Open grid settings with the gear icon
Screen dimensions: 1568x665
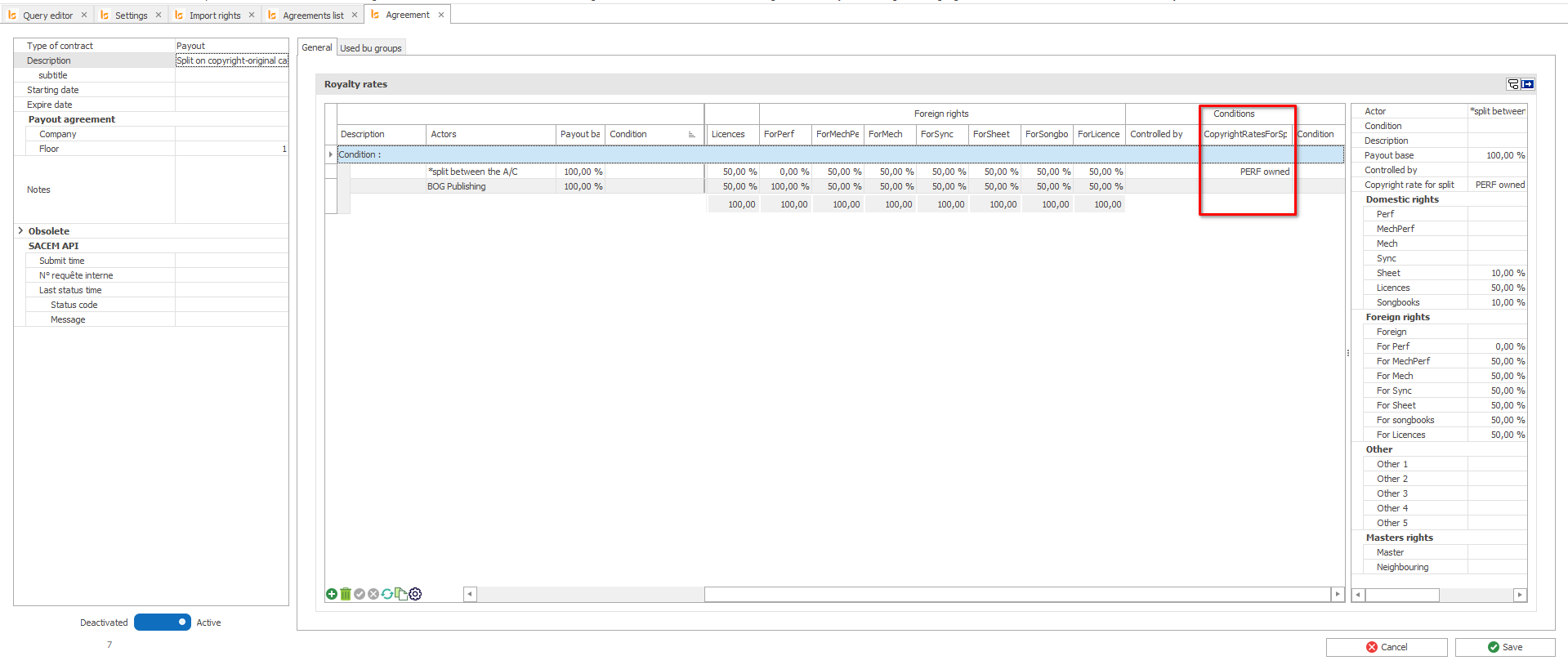coord(415,594)
